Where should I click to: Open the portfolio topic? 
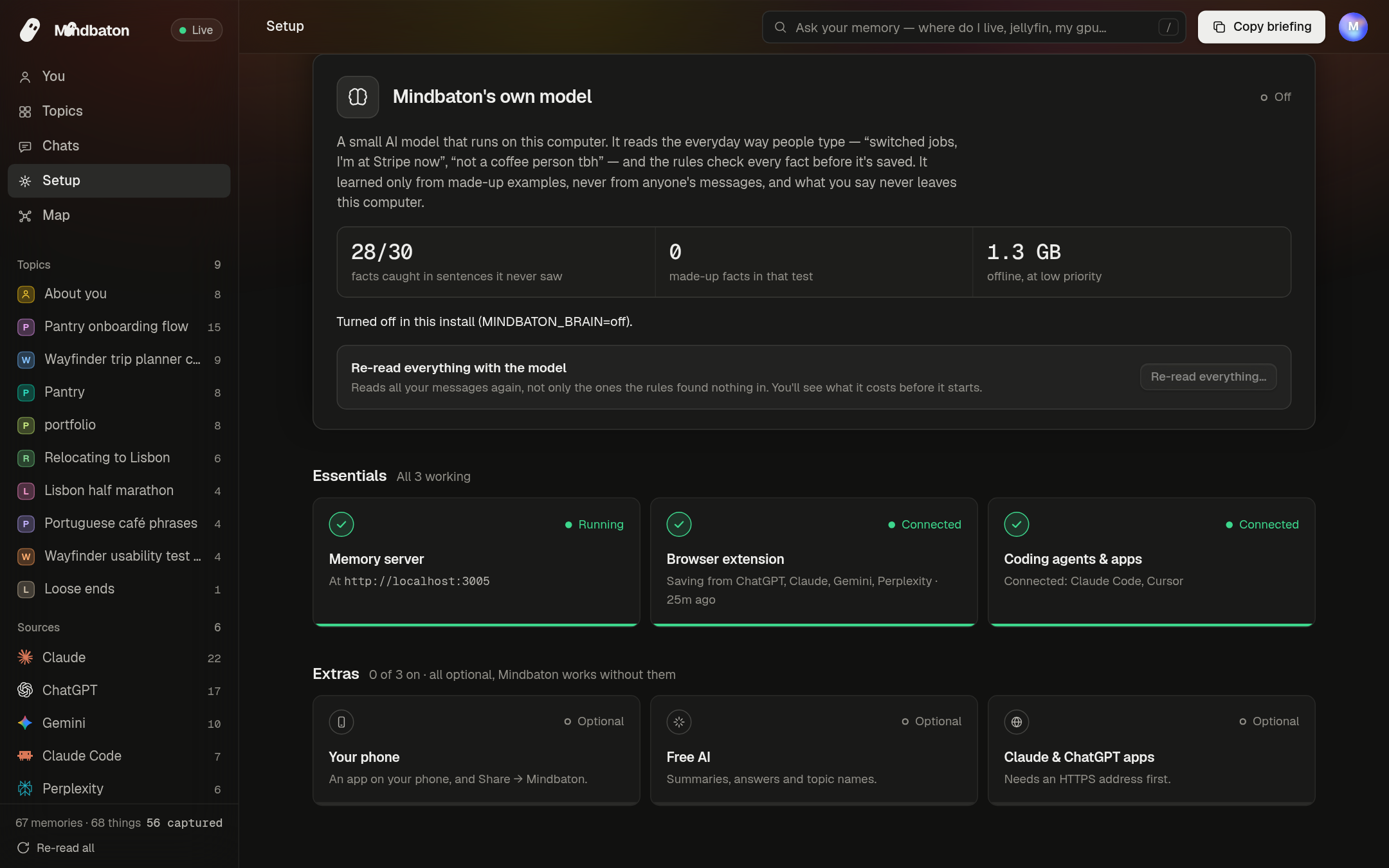point(119,425)
